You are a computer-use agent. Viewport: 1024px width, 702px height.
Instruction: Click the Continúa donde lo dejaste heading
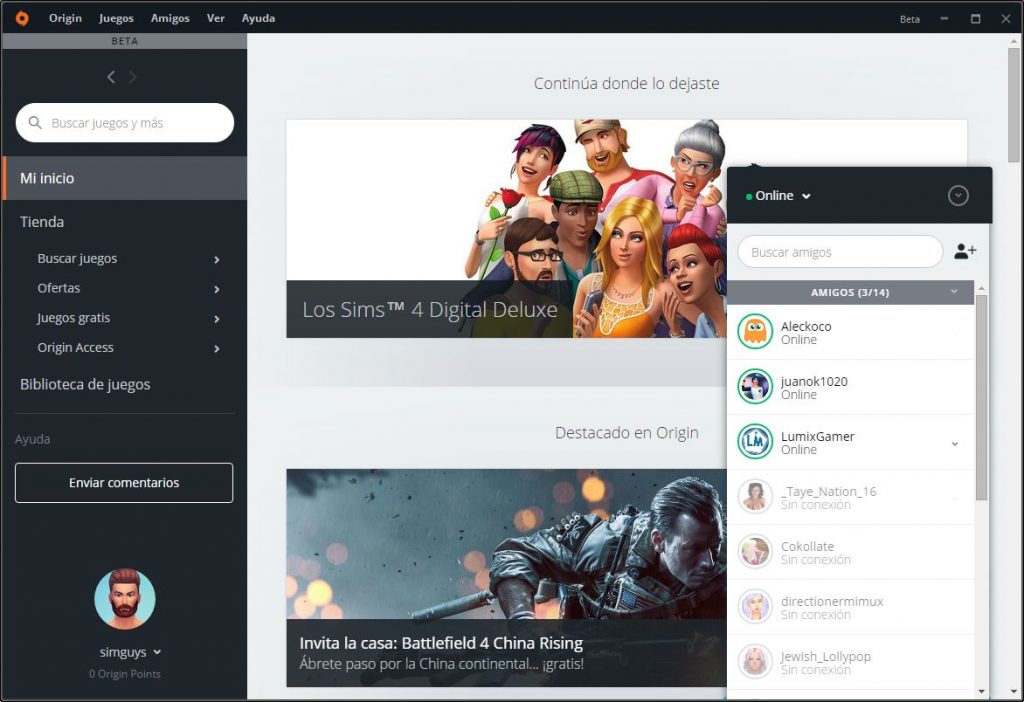point(626,84)
